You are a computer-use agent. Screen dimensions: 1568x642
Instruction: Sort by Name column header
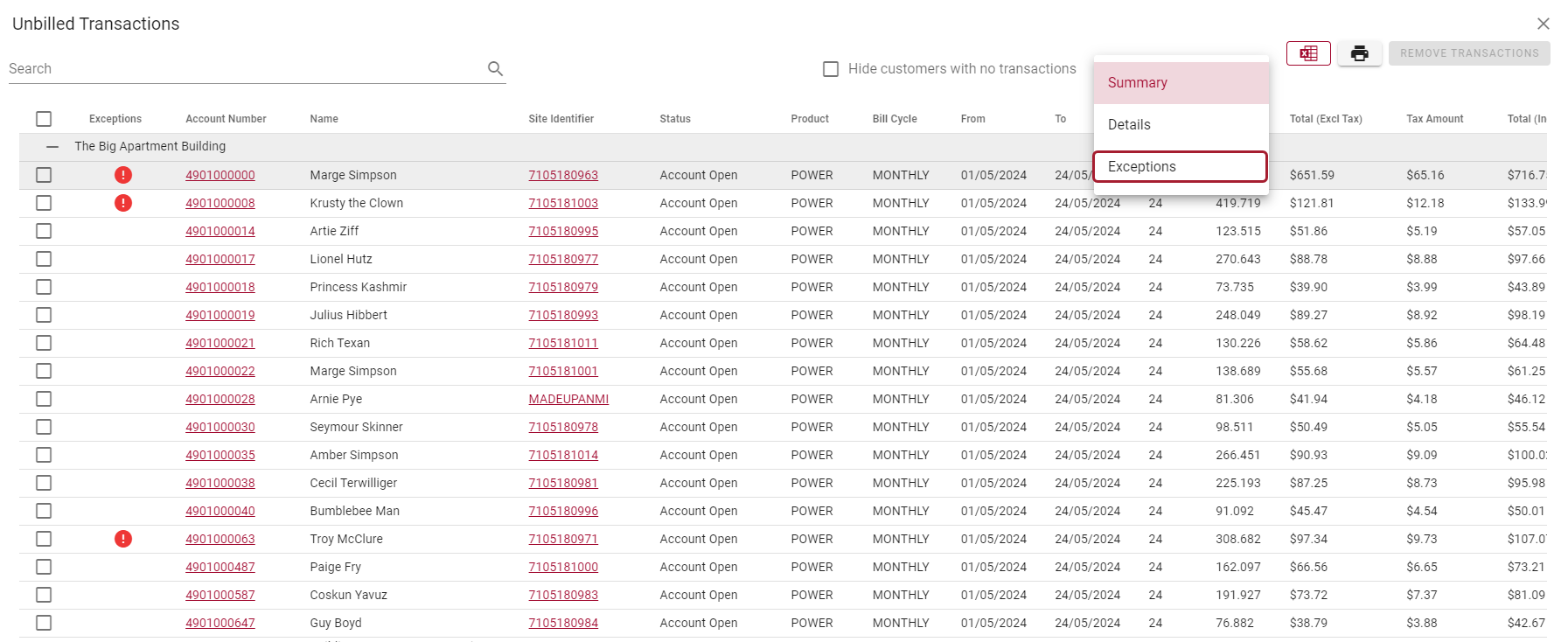tap(324, 119)
